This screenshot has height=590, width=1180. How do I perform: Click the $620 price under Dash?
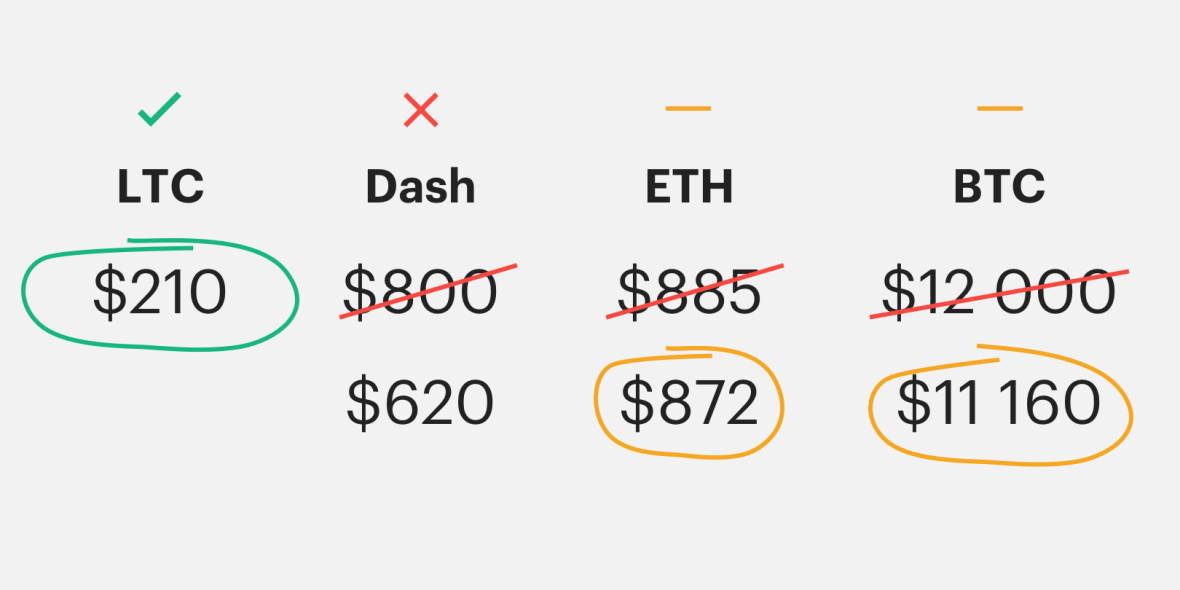pos(420,403)
